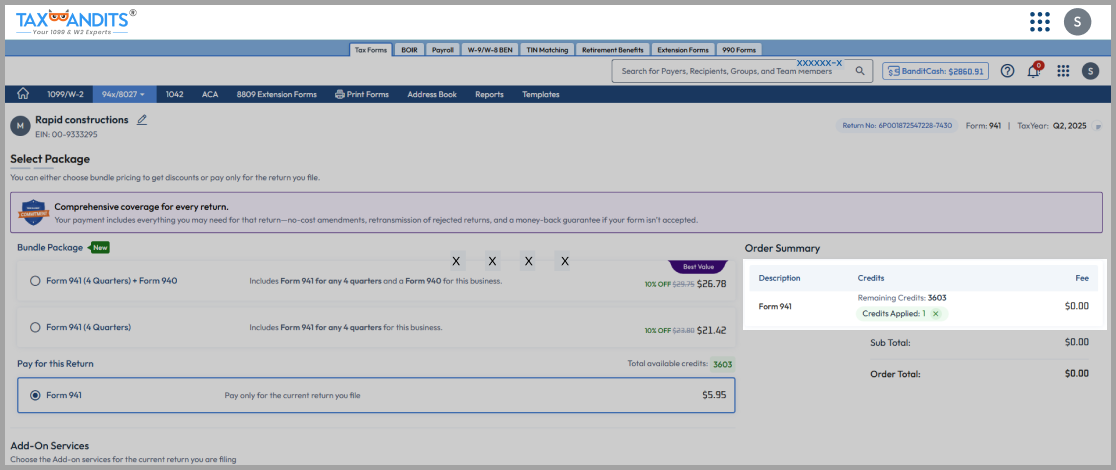Viewport: 1116px width, 470px height.
Task: Open the Extension Forms tab
Action: click(x=683, y=50)
